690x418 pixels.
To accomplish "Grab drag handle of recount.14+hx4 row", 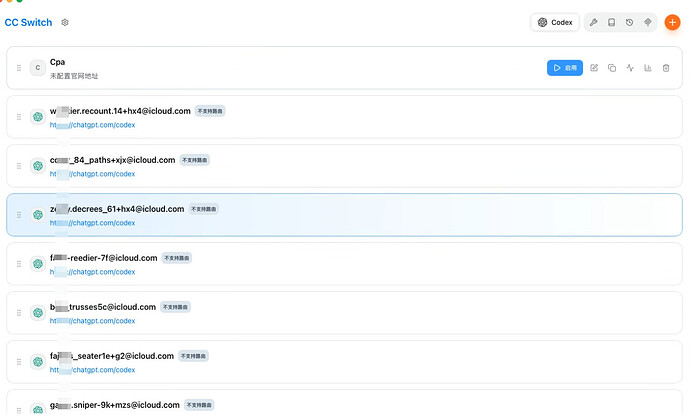I will [x=19, y=117].
